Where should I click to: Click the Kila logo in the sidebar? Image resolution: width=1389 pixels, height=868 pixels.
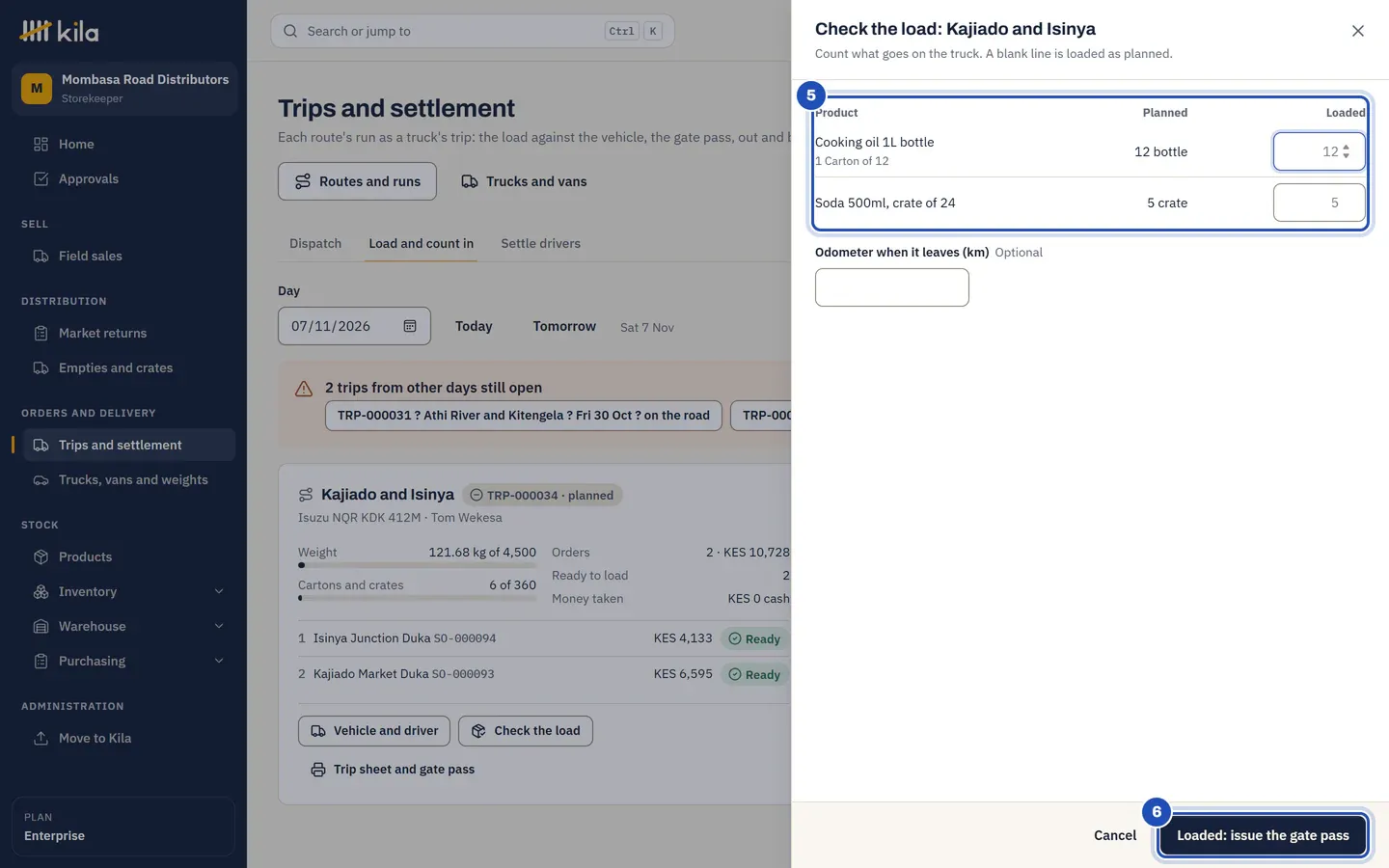[60, 31]
